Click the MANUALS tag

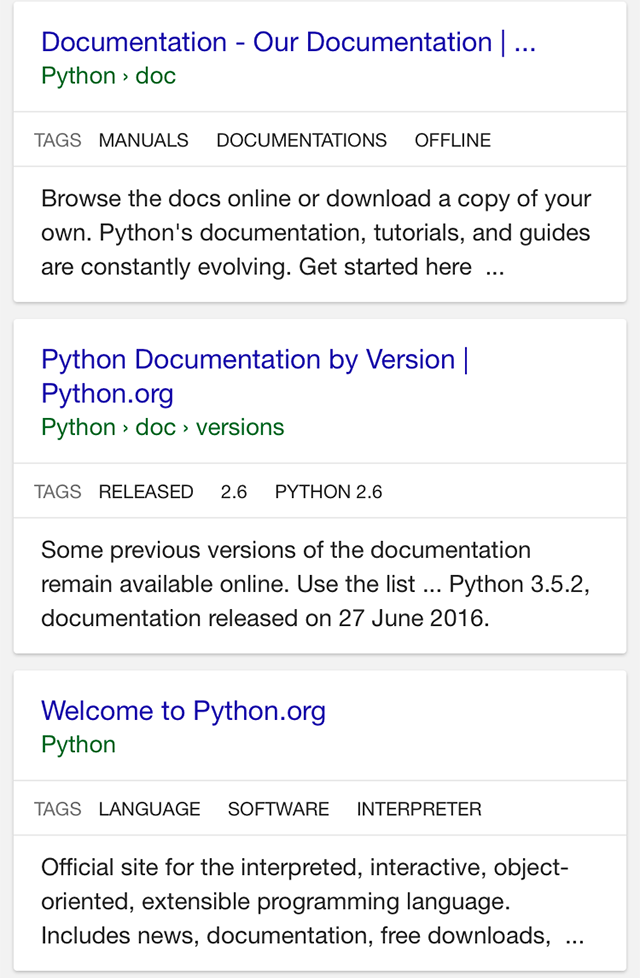143,141
